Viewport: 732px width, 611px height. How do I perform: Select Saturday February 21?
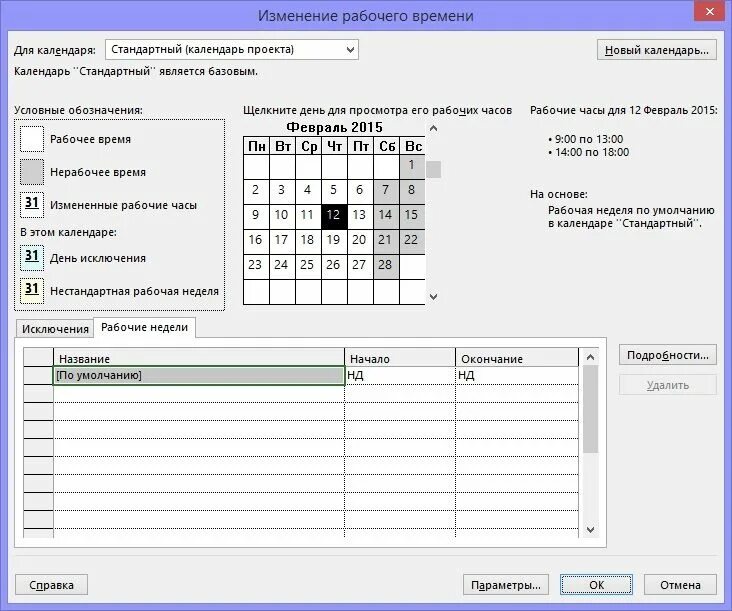click(386, 240)
